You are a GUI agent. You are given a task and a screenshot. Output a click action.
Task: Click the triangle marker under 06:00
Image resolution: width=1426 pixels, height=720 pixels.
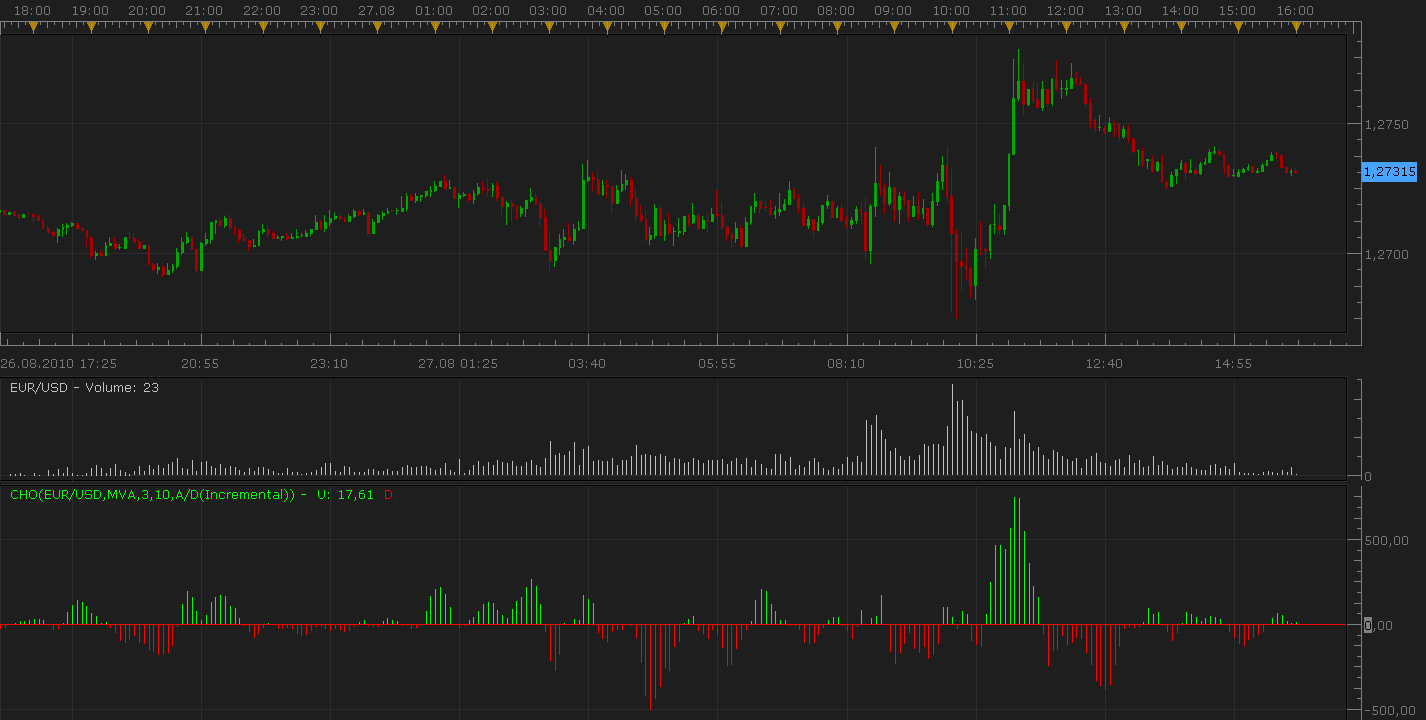tap(722, 29)
